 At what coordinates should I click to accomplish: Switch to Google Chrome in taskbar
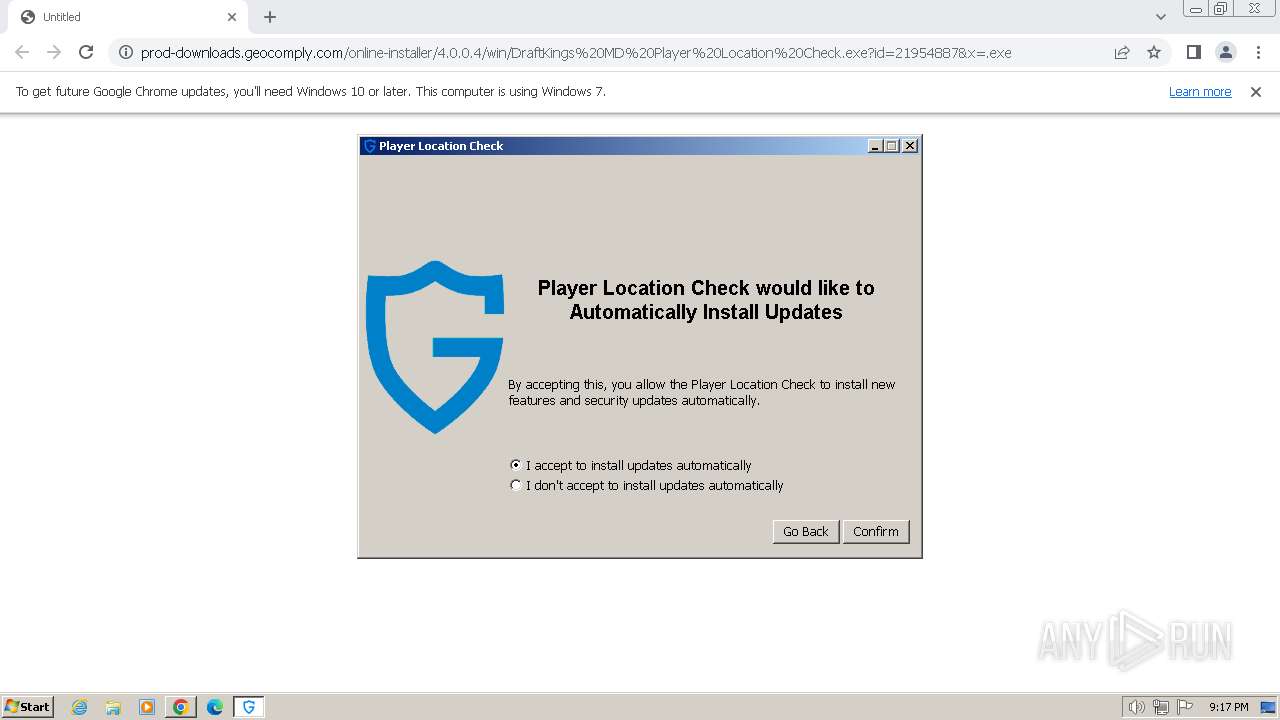(181, 707)
